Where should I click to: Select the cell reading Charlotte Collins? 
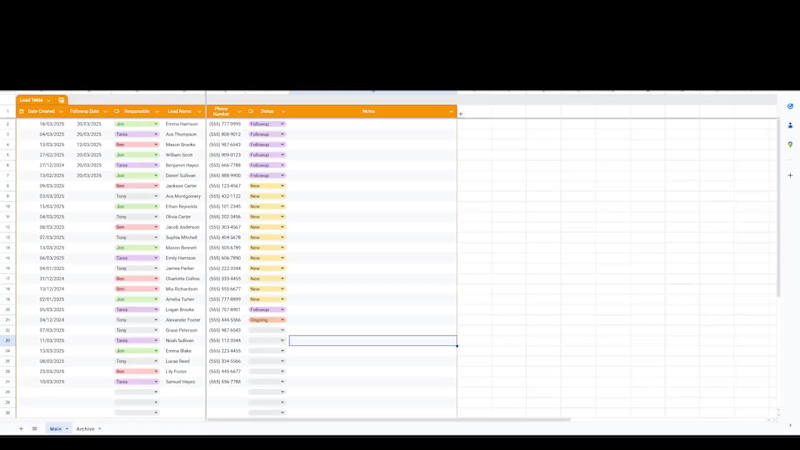183,279
